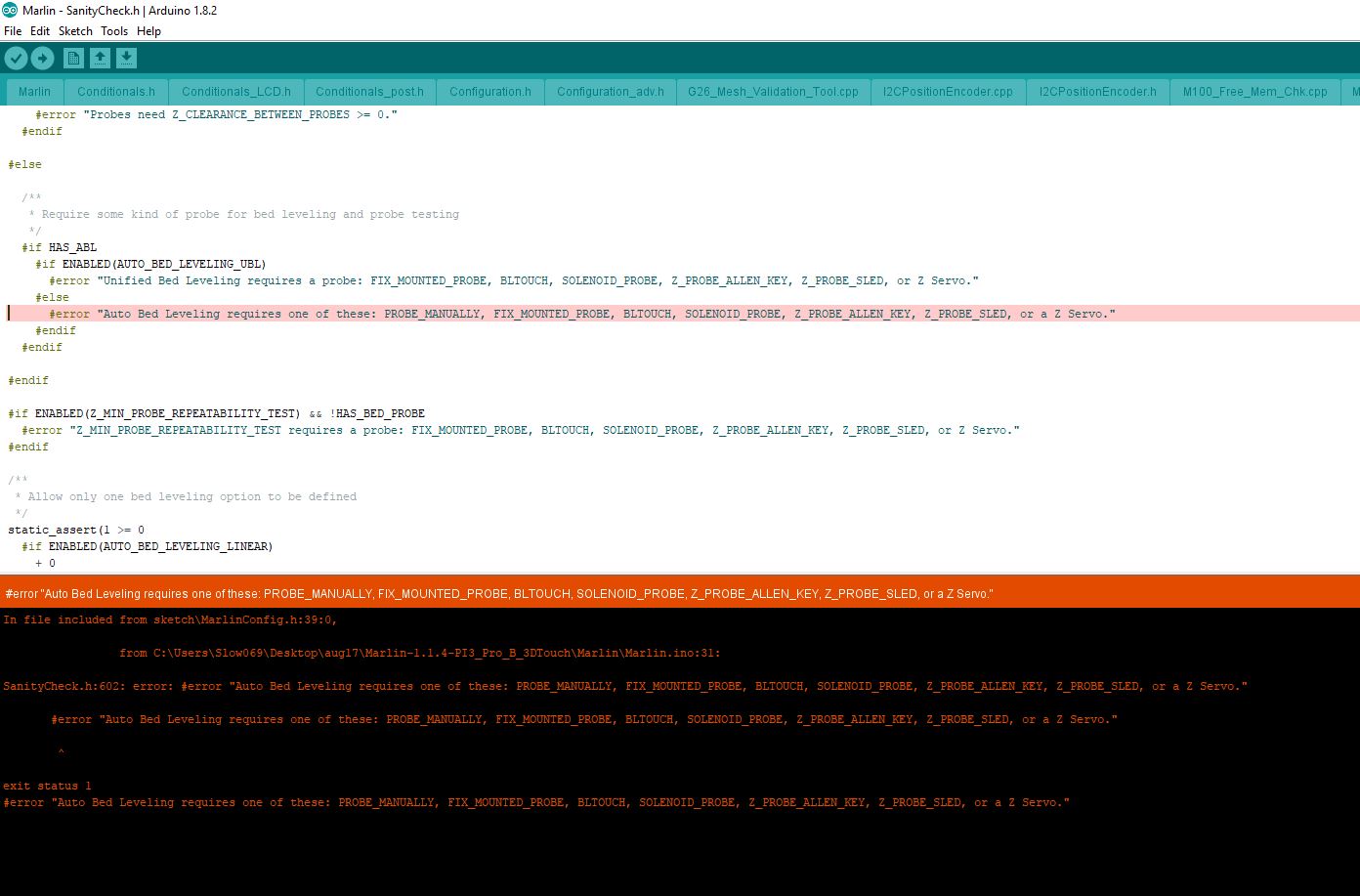
Task: Click the highlighted Auto Bed Leveling error line
Action: (x=581, y=314)
